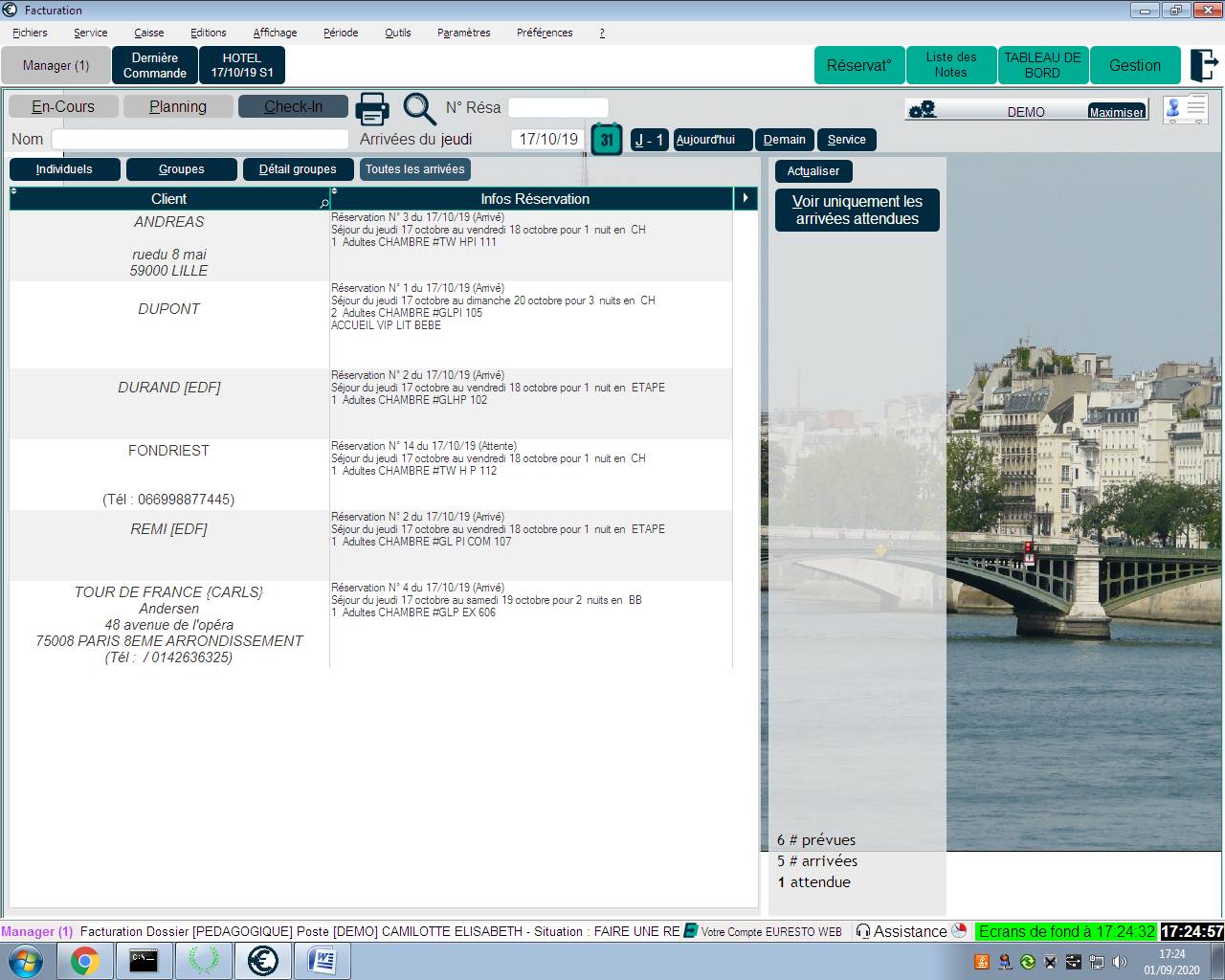Viewport: 1225px width, 980px height.
Task: Click the Actualiser button
Action: 813,171
